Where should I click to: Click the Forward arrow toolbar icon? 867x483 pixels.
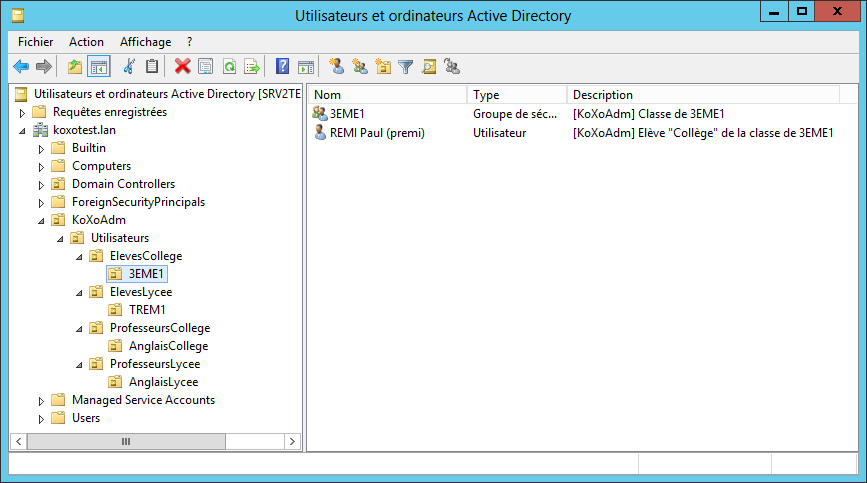point(44,67)
